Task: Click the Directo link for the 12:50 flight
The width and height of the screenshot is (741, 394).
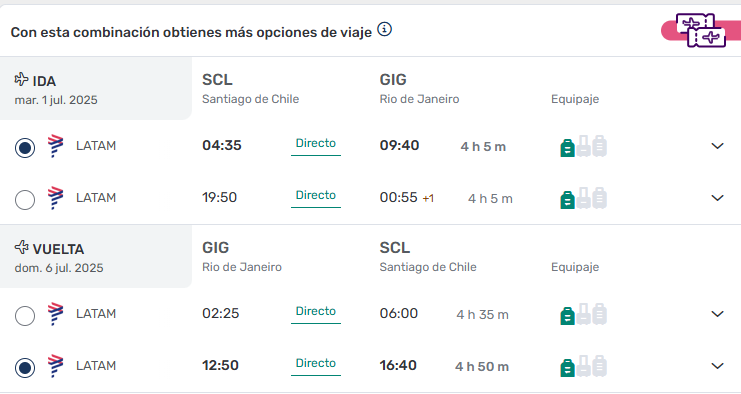Action: coord(316,363)
